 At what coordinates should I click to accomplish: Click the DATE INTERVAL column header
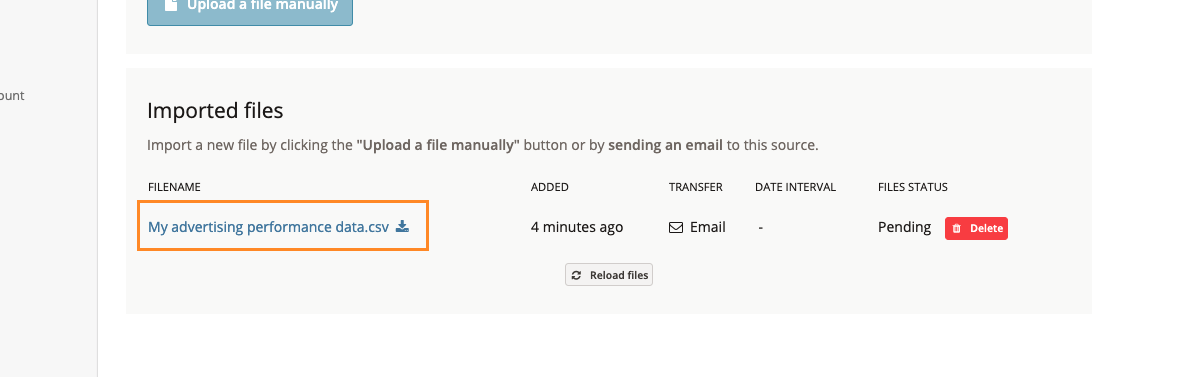coord(795,187)
